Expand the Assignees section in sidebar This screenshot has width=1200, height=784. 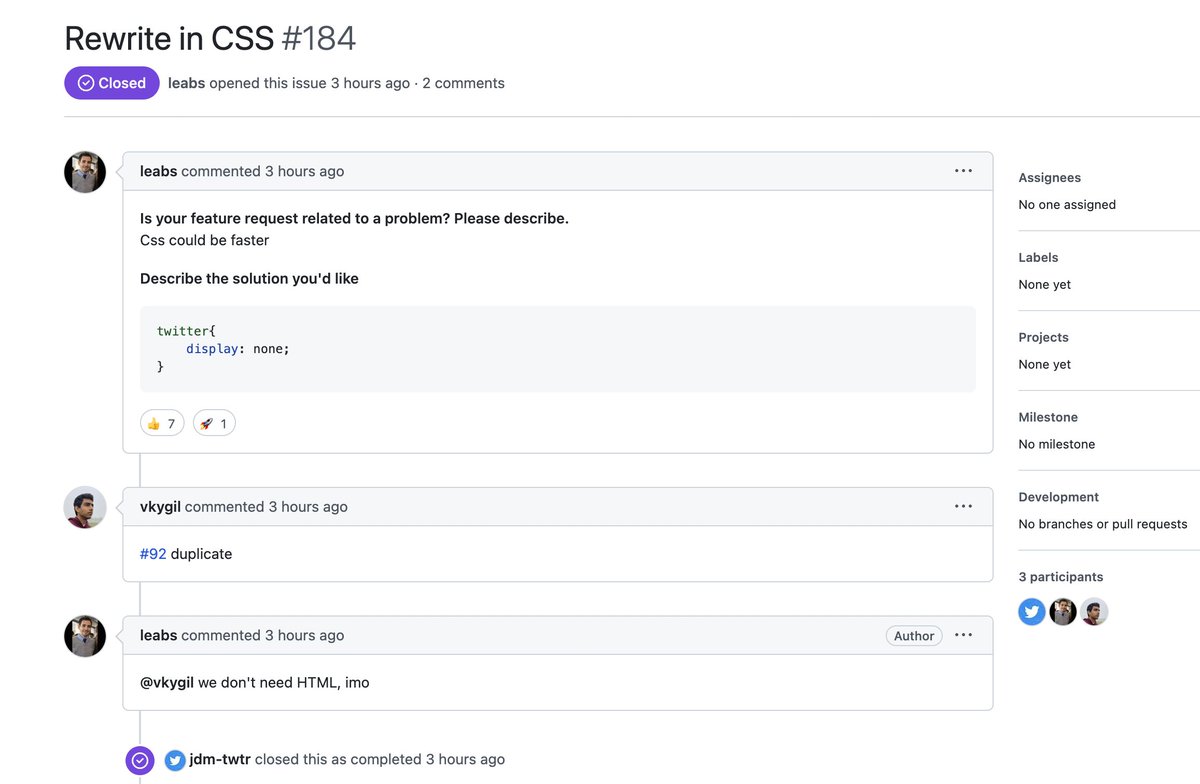click(x=1049, y=177)
